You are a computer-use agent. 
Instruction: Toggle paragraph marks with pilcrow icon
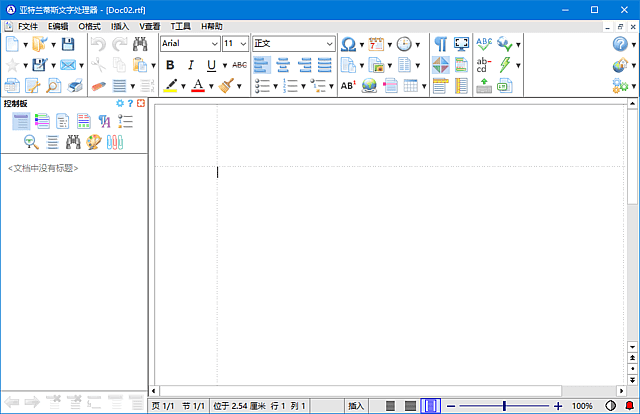point(440,45)
